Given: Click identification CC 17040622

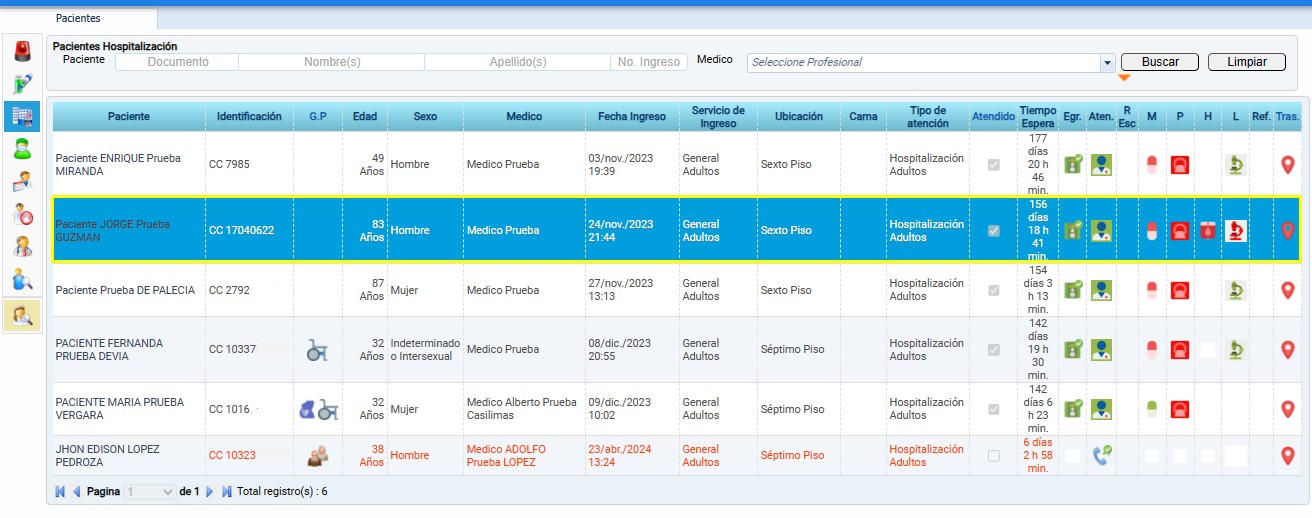Looking at the screenshot, I should point(241,231).
